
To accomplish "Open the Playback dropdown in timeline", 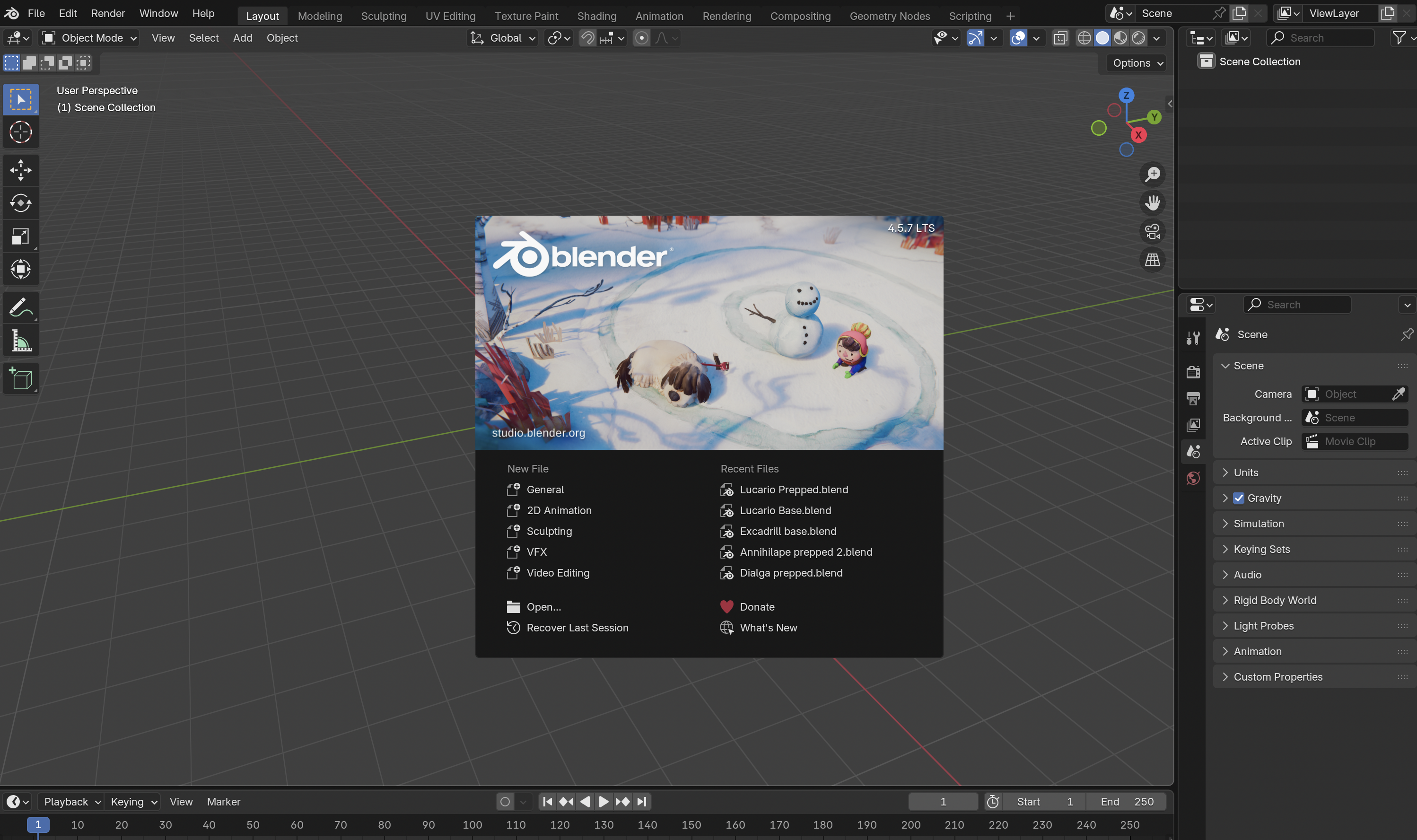I will pos(71,802).
